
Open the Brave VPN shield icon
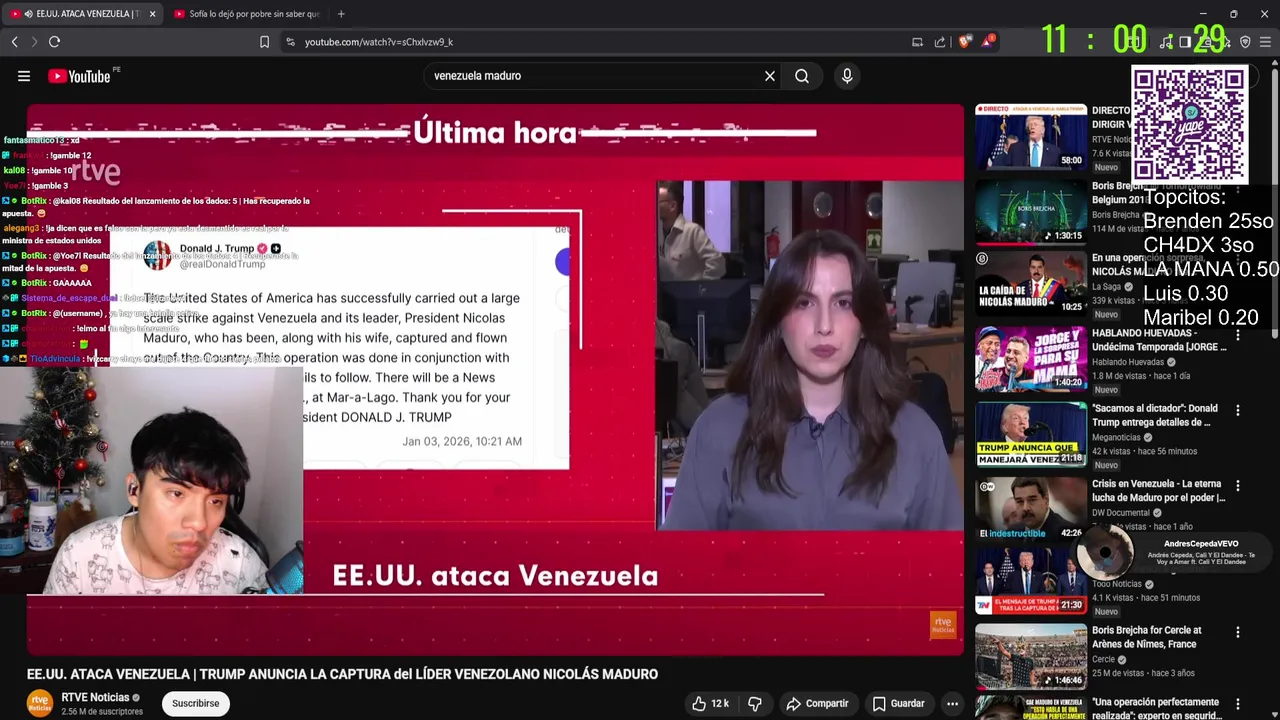point(1245,42)
